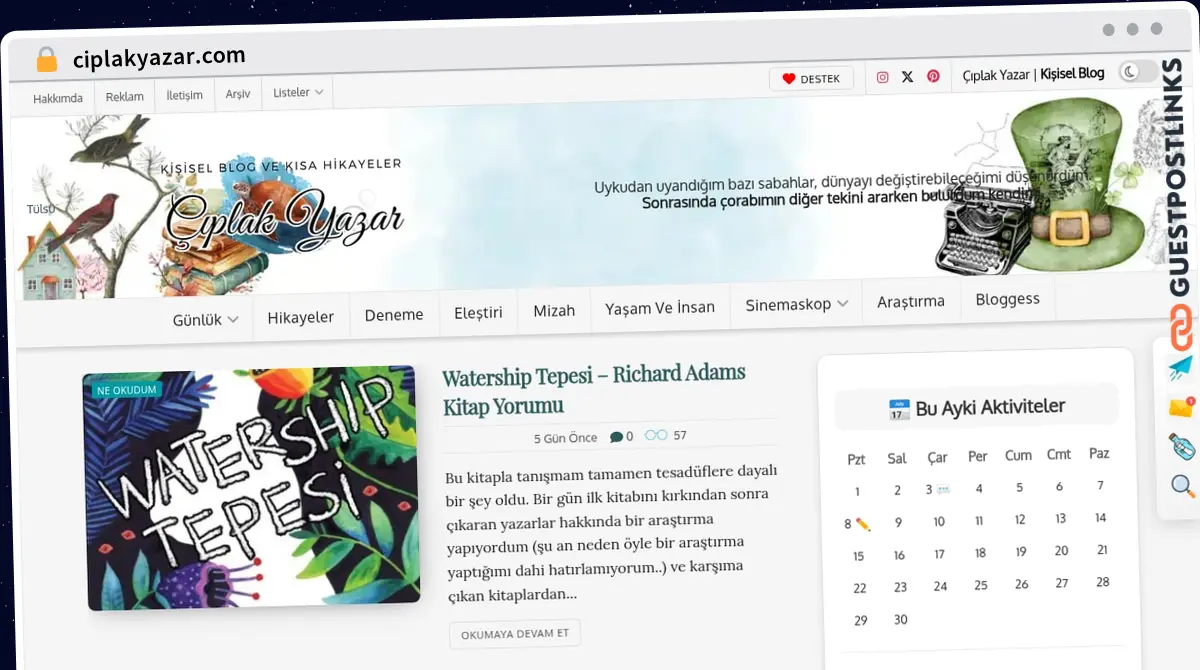The height and width of the screenshot is (670, 1200).
Task: Click the envelope mail sidebar icon
Action: click(1181, 407)
